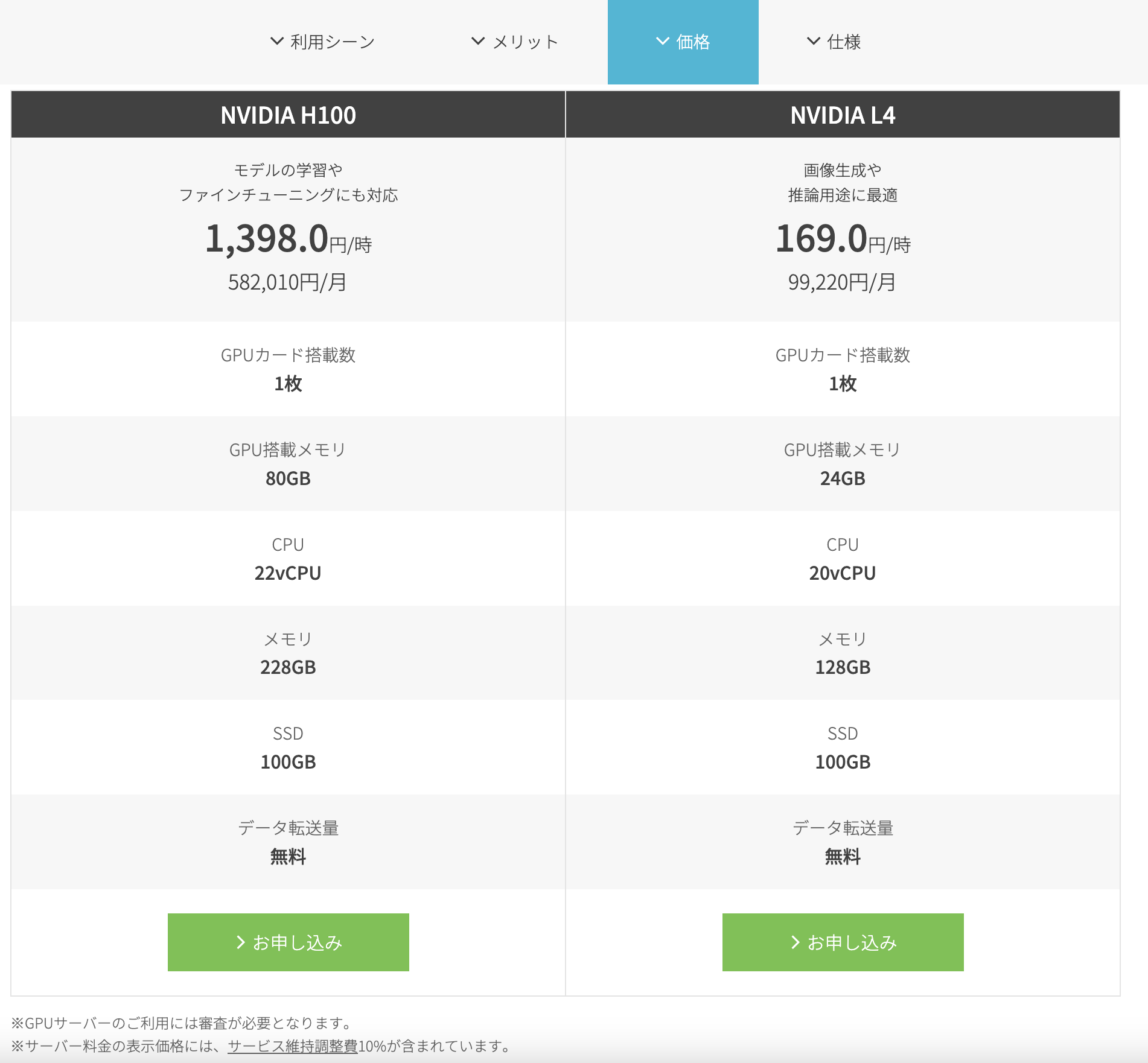Click the 128GB memory value
1148x1063 pixels.
843,667
